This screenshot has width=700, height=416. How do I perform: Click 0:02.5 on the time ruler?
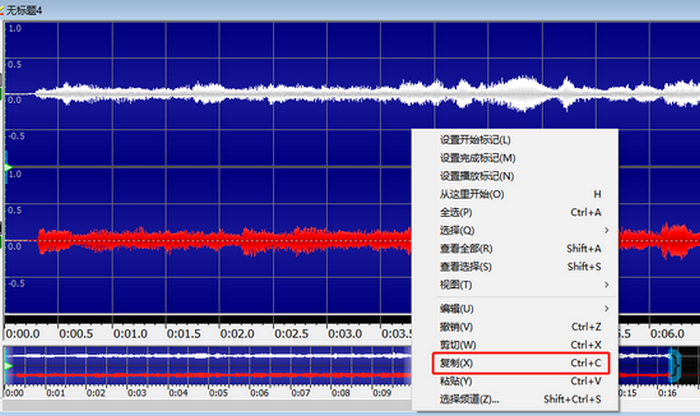[x=291, y=334]
